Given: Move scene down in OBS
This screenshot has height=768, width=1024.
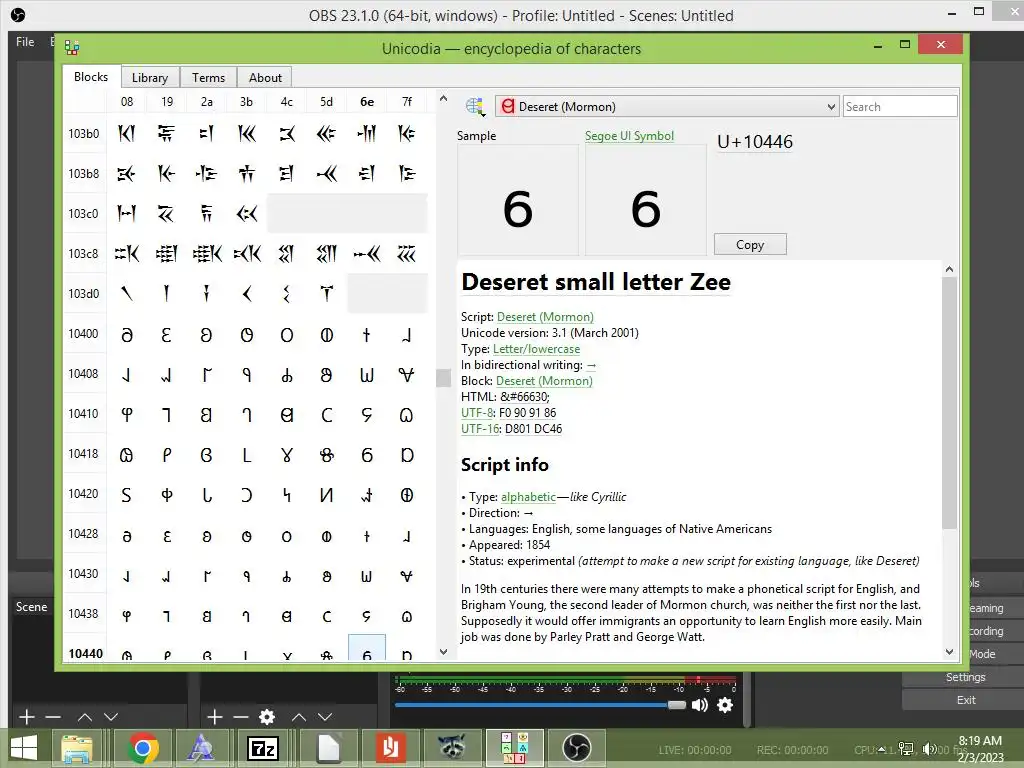Looking at the screenshot, I should pos(111,717).
